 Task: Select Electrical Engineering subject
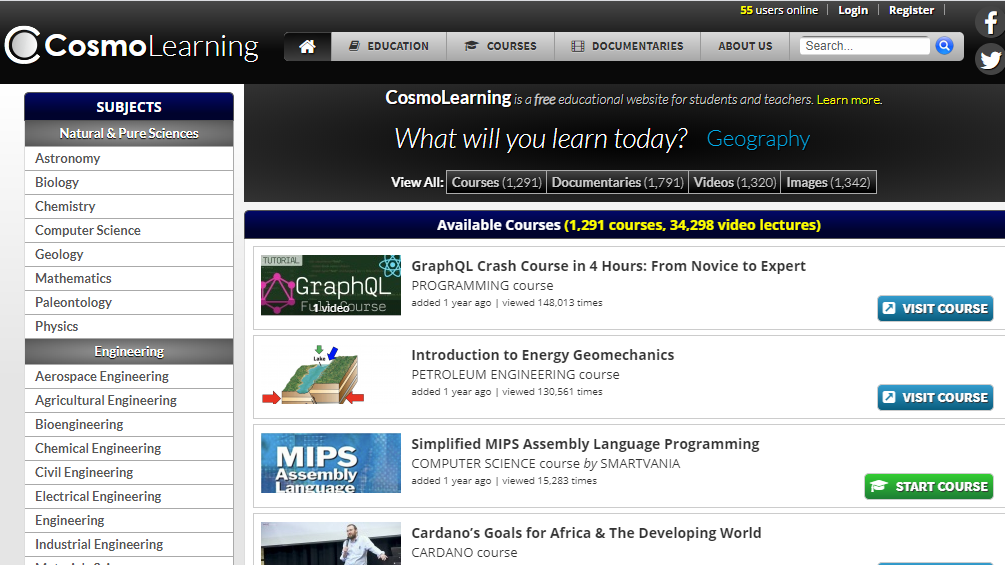pyautogui.click(x=129, y=496)
